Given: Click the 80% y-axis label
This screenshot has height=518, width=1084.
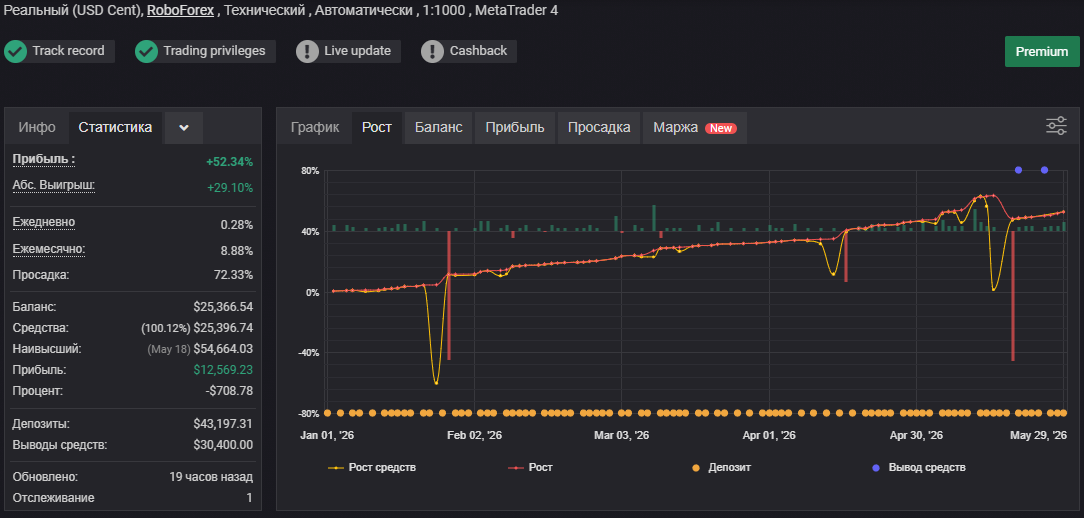Looking at the screenshot, I should [x=309, y=171].
